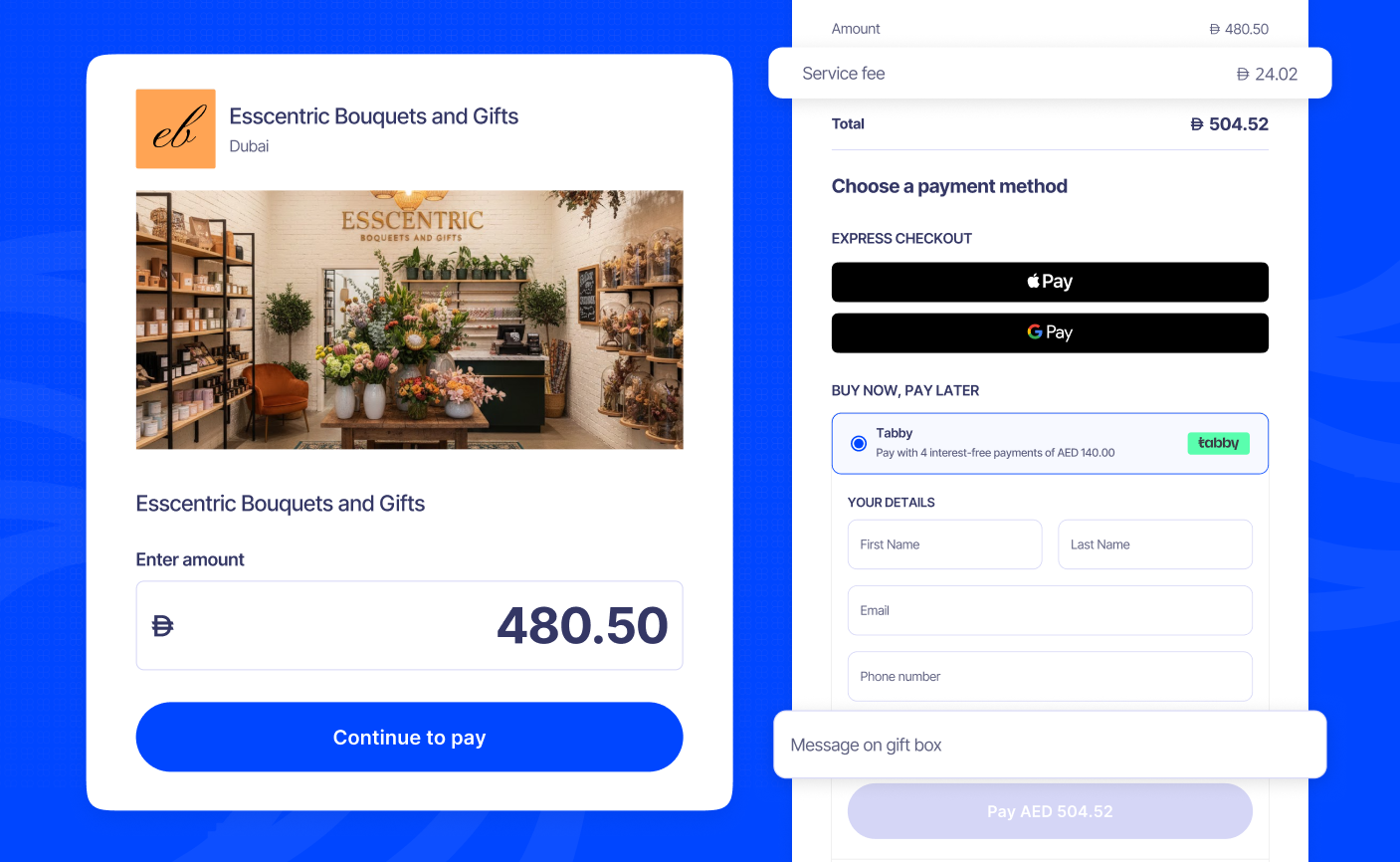The image size is (1400, 862).
Task: Click the dirham icon beside total 504.52
Action: tap(1197, 124)
